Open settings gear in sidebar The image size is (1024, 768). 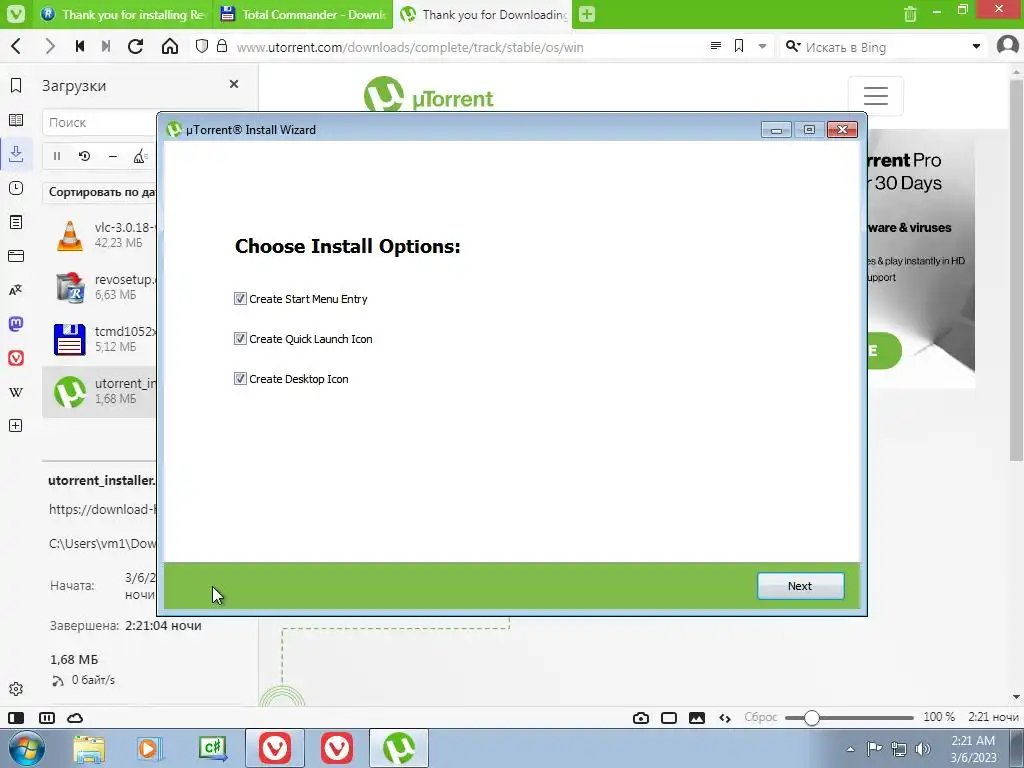tap(16, 689)
